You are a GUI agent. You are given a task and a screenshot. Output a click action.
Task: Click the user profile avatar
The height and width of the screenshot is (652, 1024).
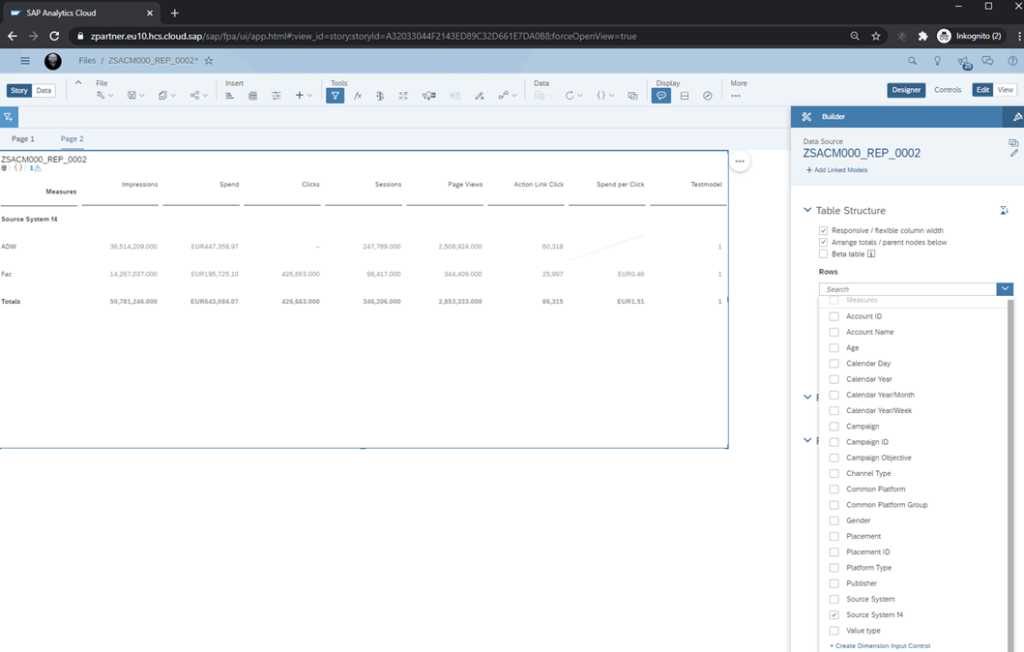[x=53, y=61]
